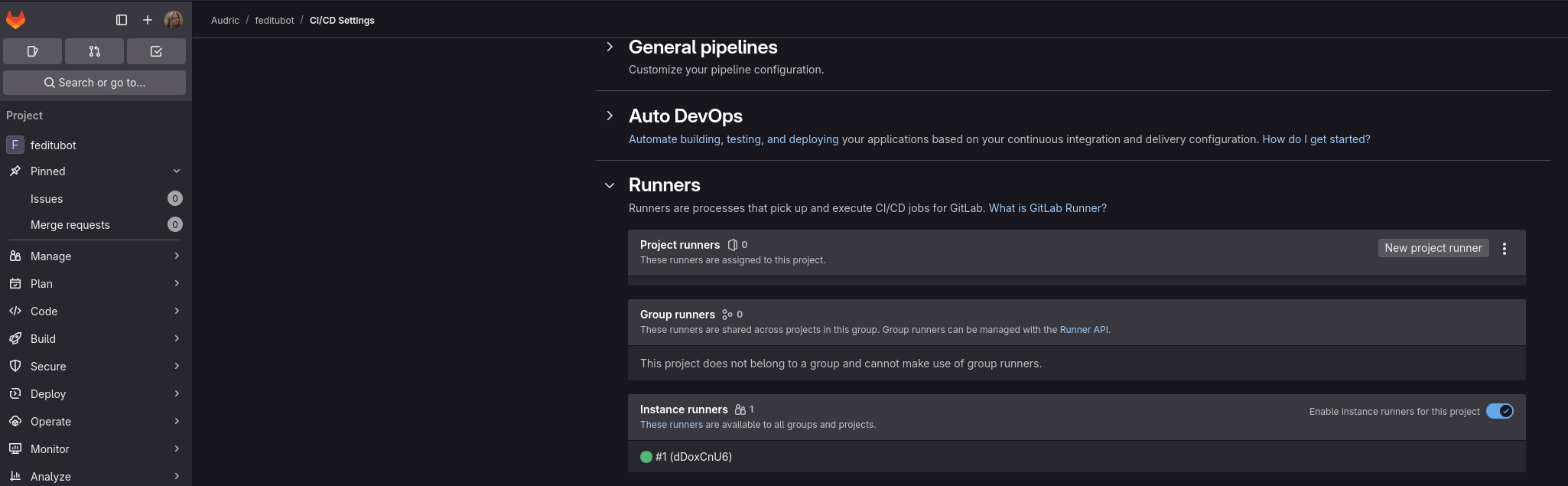Click the green online status indicator
The width and height of the screenshot is (1568, 486).
coord(646,457)
